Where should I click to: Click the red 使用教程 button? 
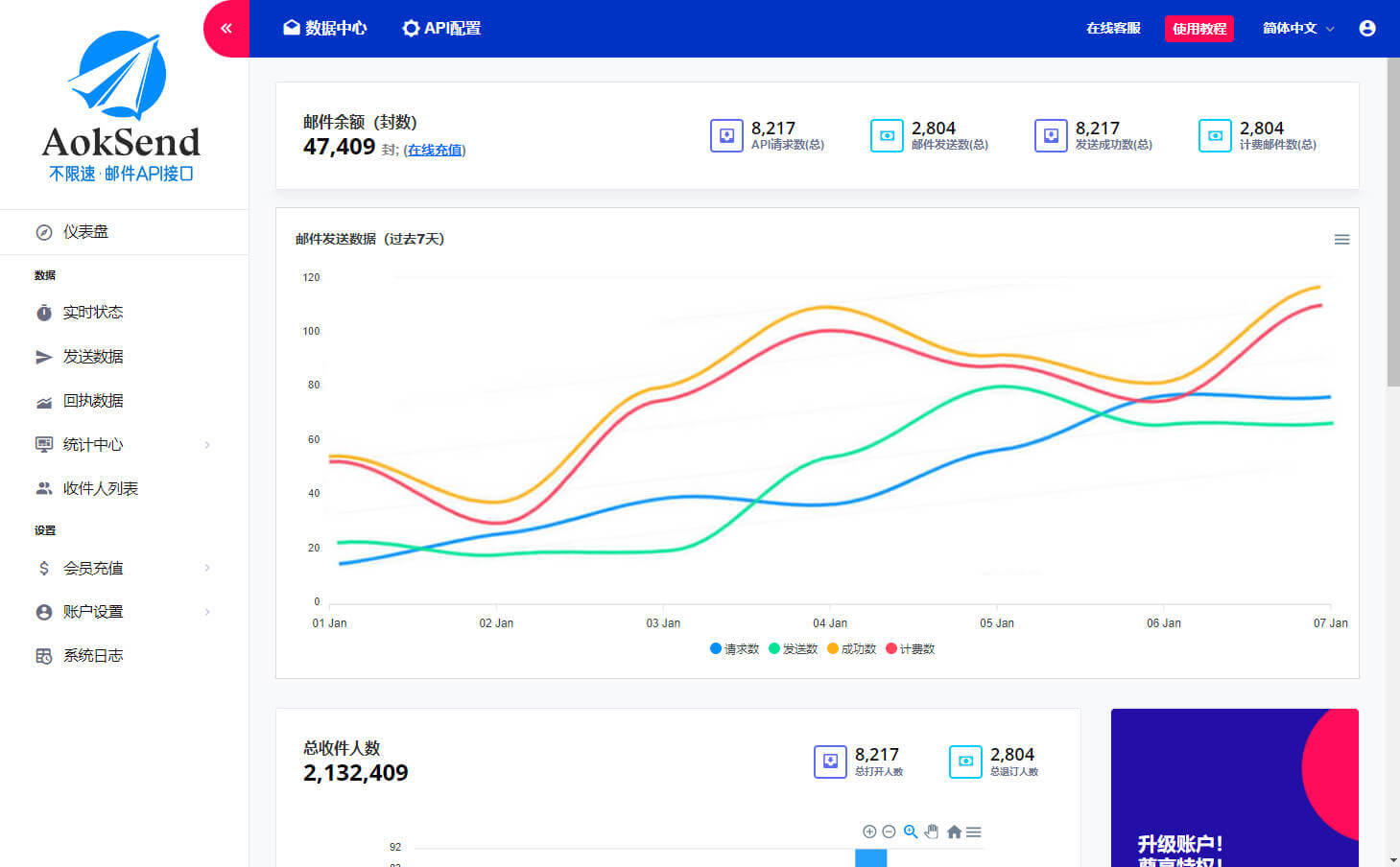(1198, 29)
